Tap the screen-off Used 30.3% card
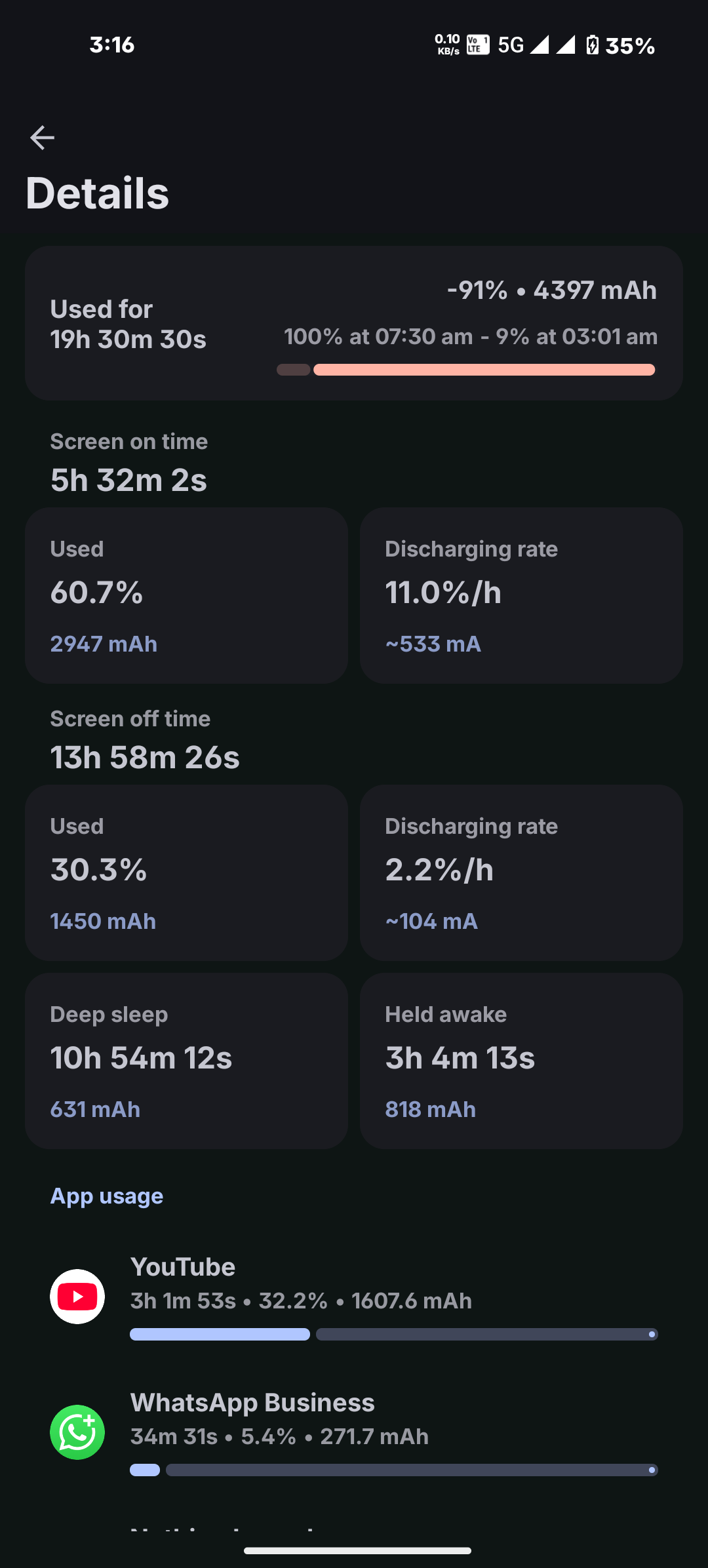Screen dimensions: 708x1568 [x=187, y=872]
